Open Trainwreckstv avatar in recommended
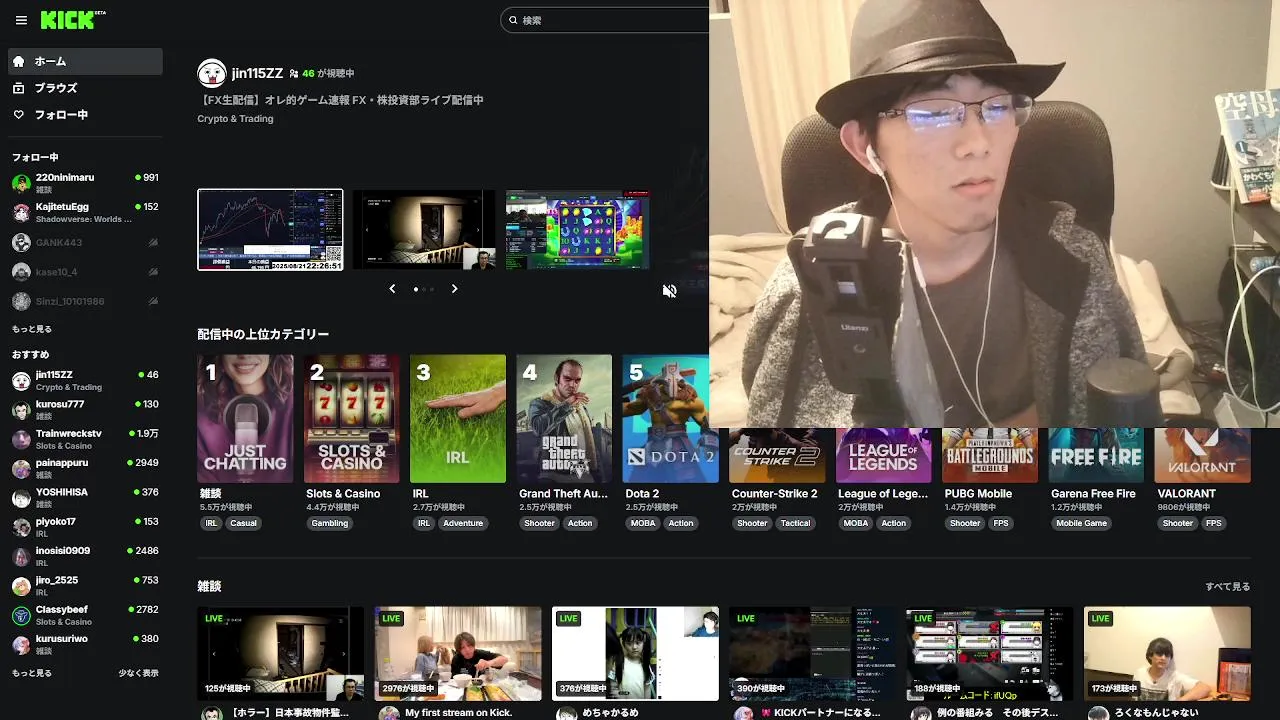This screenshot has height=720, width=1280. [21, 439]
